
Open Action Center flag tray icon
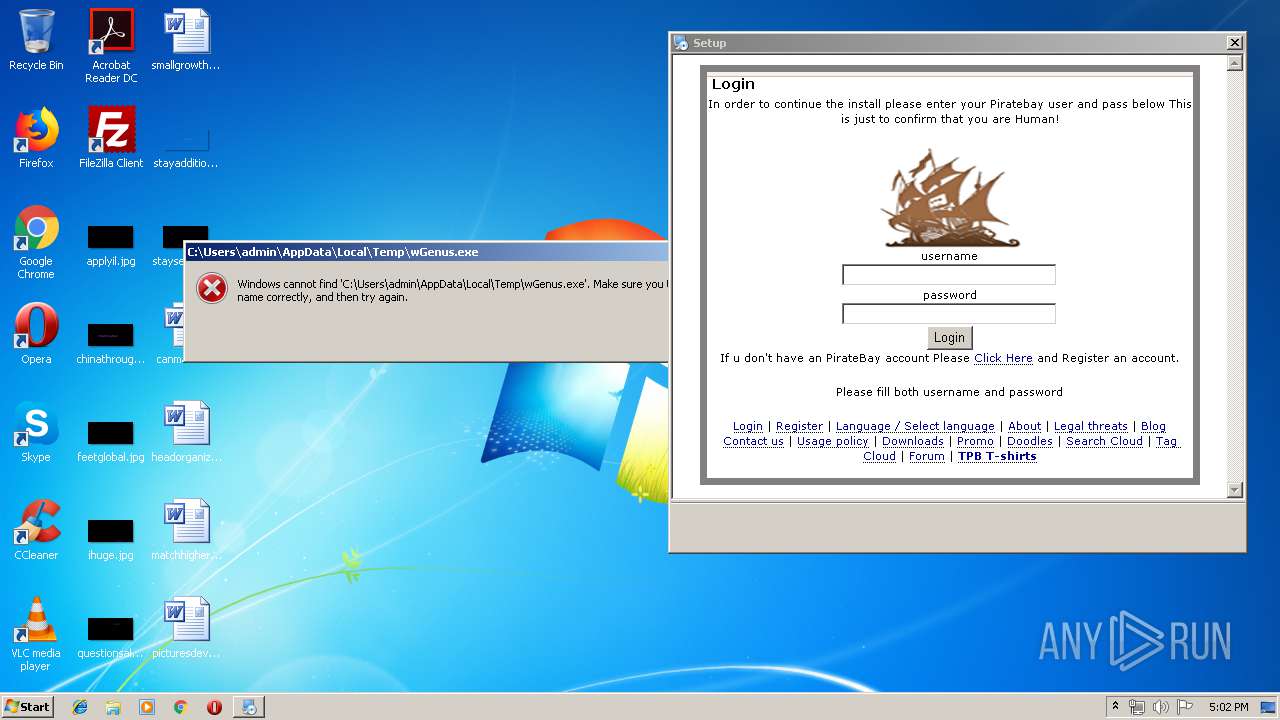tap(1185, 707)
